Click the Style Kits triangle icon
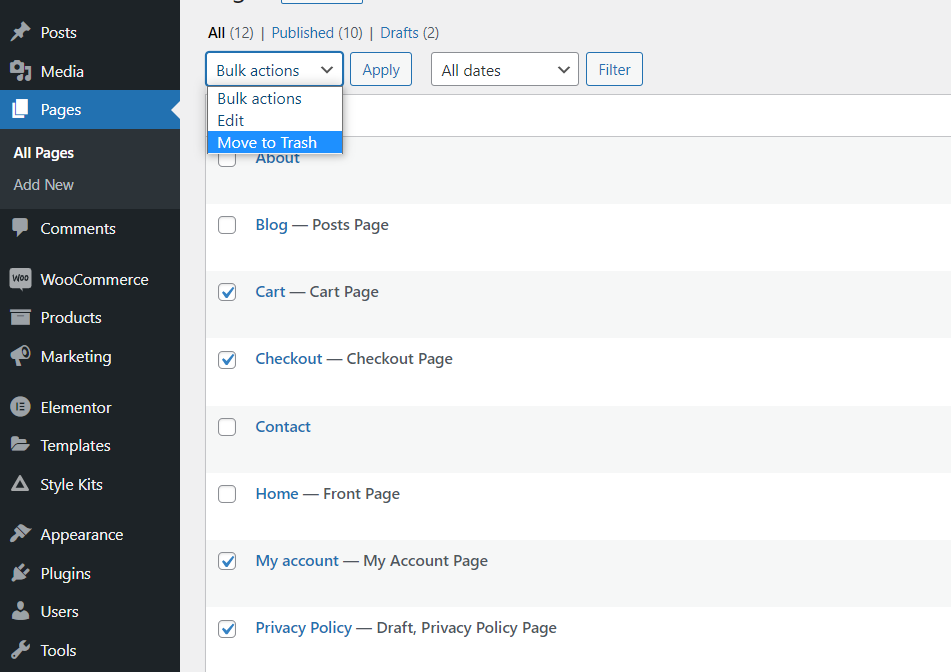Screen dimensions: 951x672 pos(20,483)
